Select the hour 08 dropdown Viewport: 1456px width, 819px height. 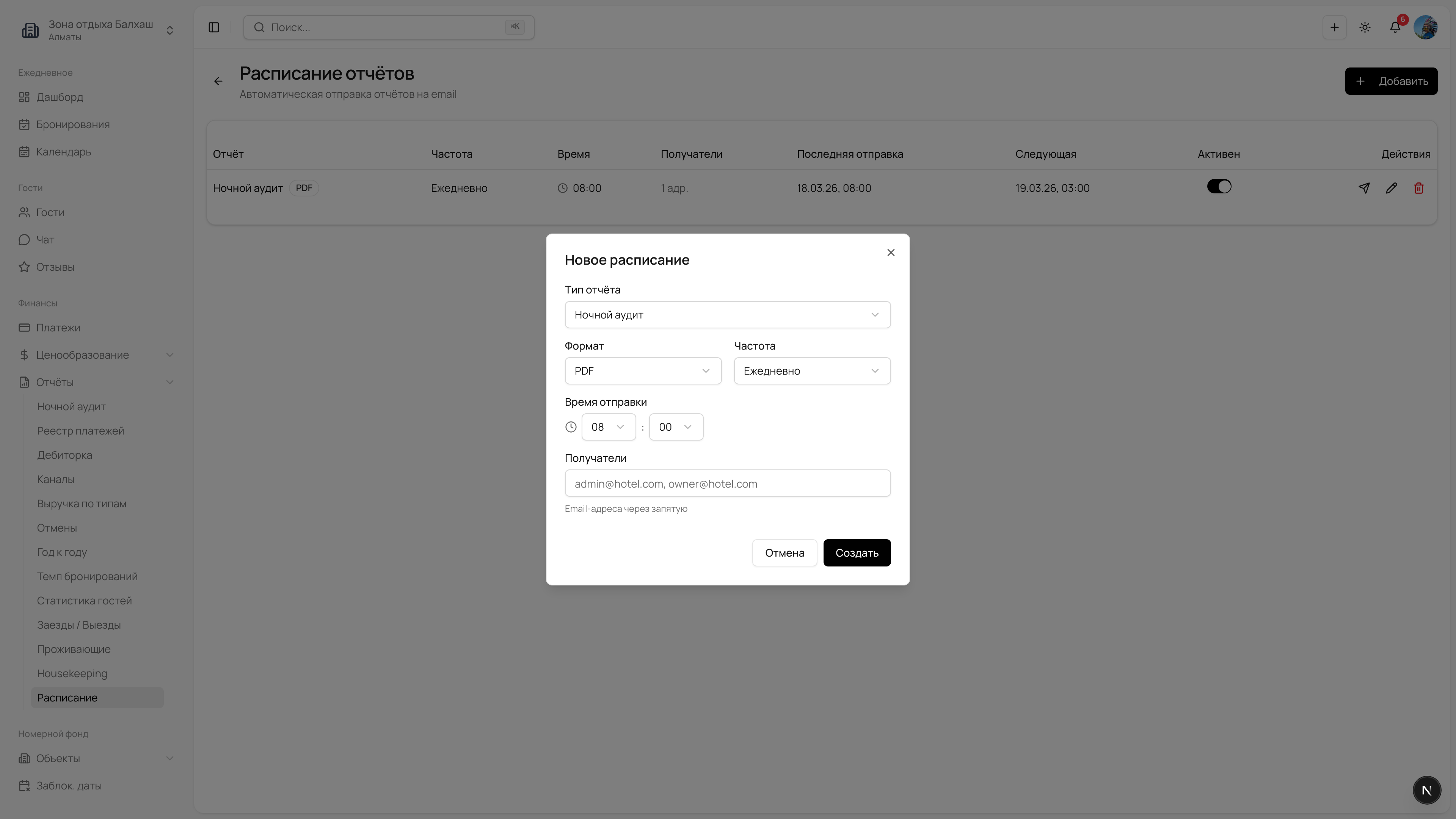coord(607,427)
